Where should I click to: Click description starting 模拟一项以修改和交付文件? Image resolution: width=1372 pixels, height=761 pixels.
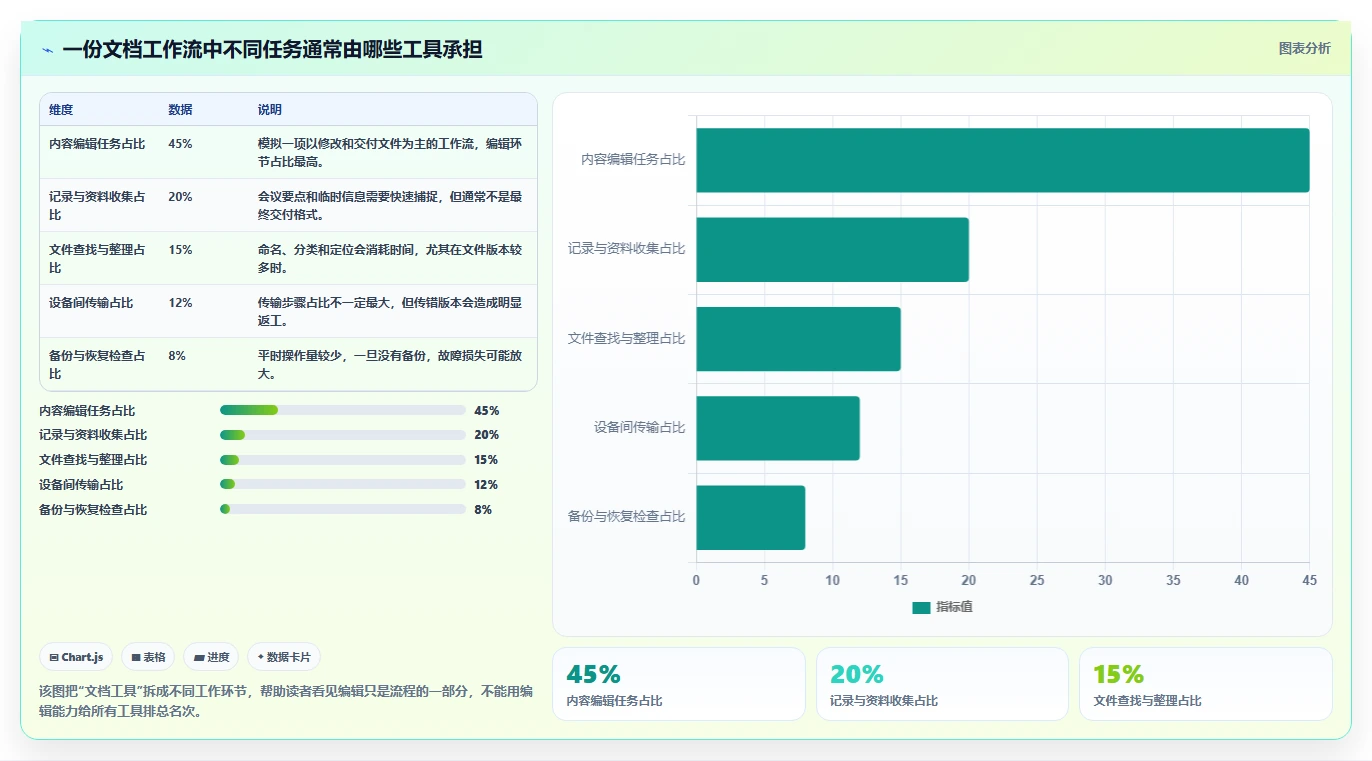390,153
